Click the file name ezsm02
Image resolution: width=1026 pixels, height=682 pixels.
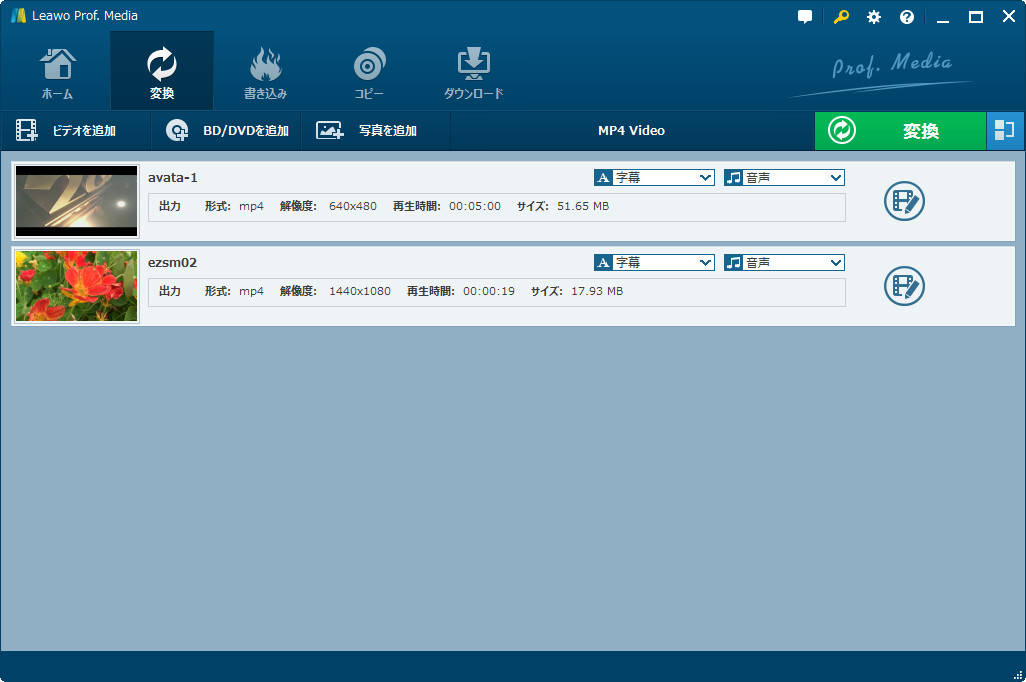pyautogui.click(x=172, y=262)
